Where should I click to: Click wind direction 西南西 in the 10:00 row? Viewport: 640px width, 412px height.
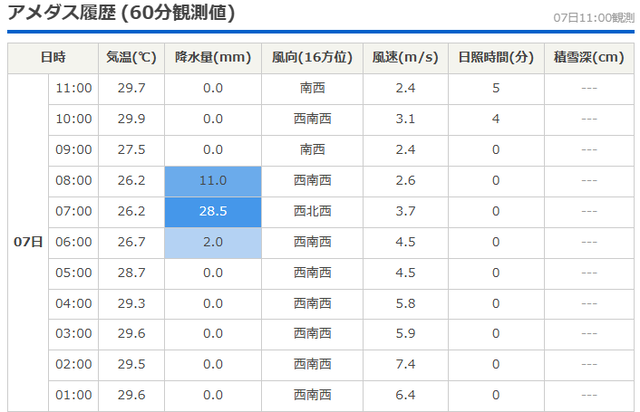312,119
